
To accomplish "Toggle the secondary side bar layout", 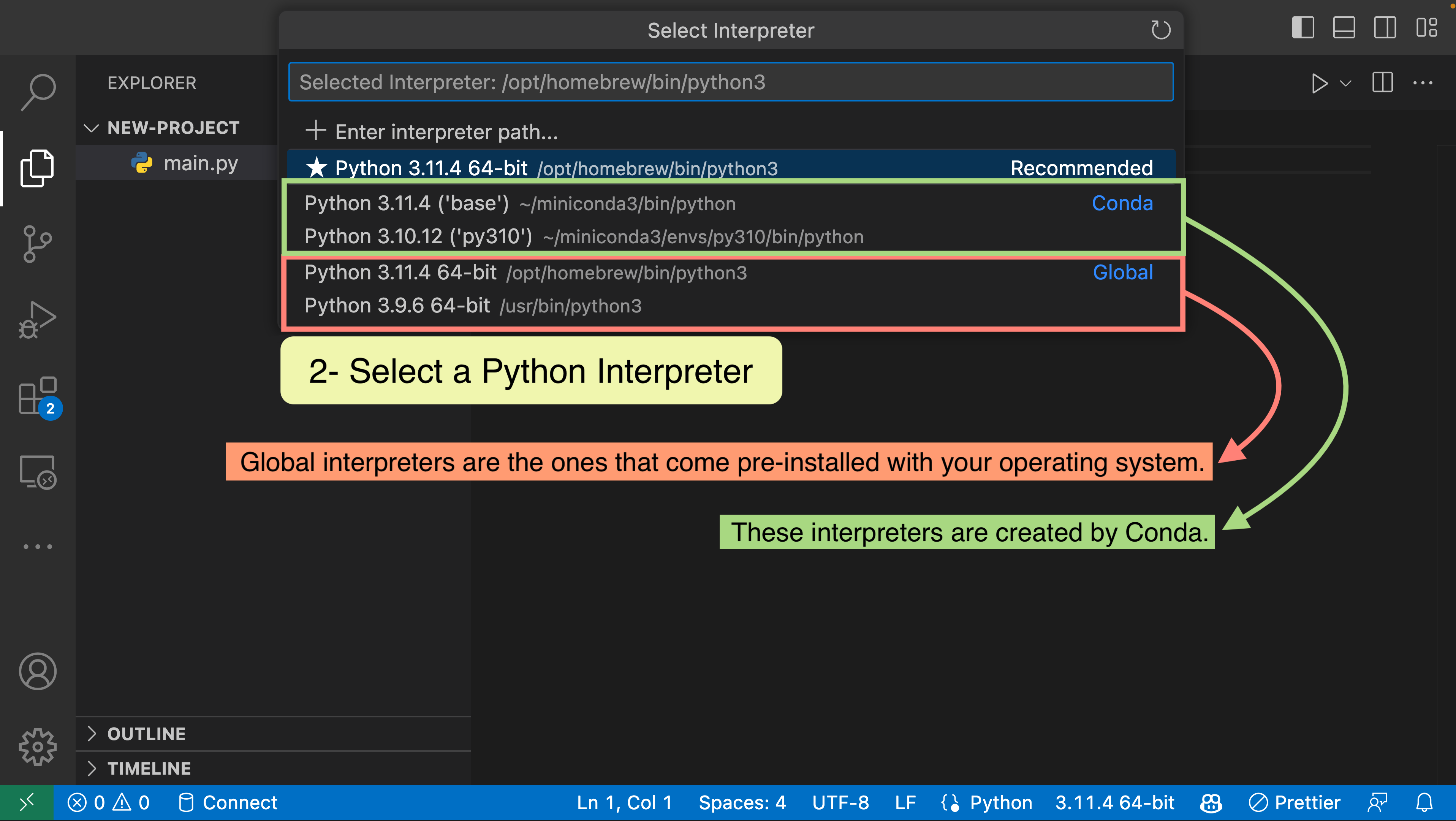I will click(1385, 28).
